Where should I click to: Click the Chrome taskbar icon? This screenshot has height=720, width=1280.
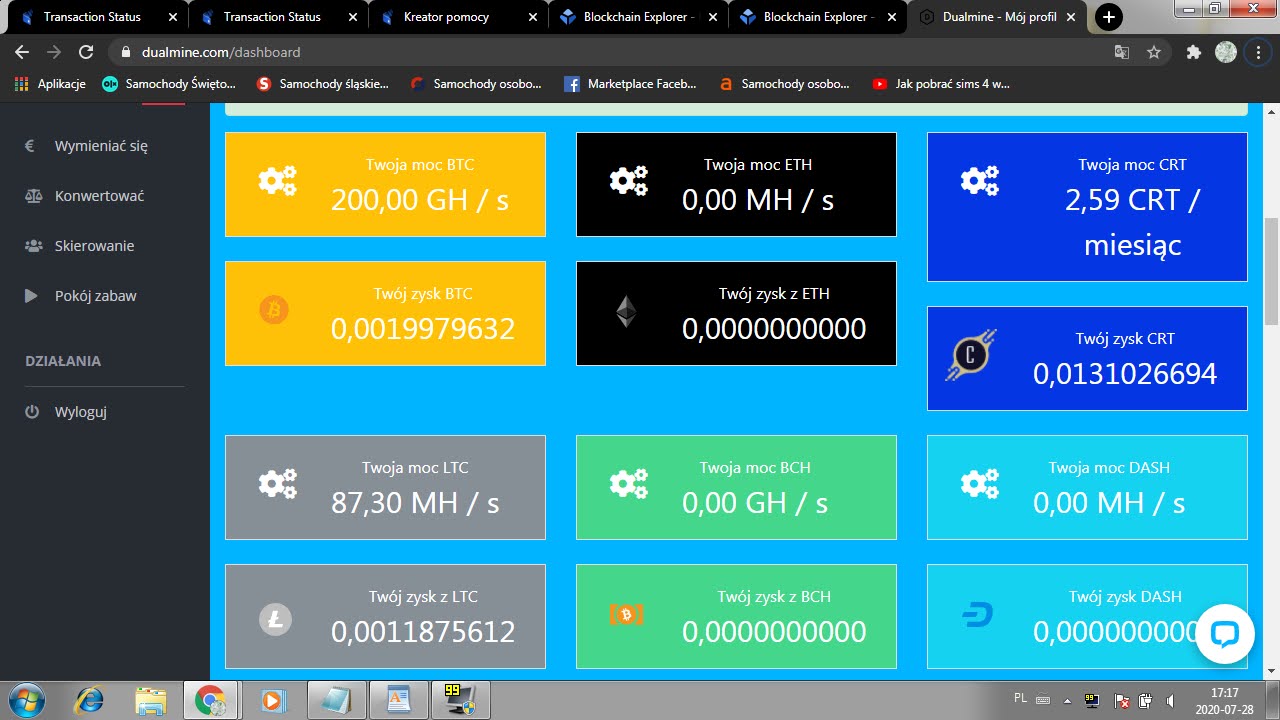(x=211, y=700)
